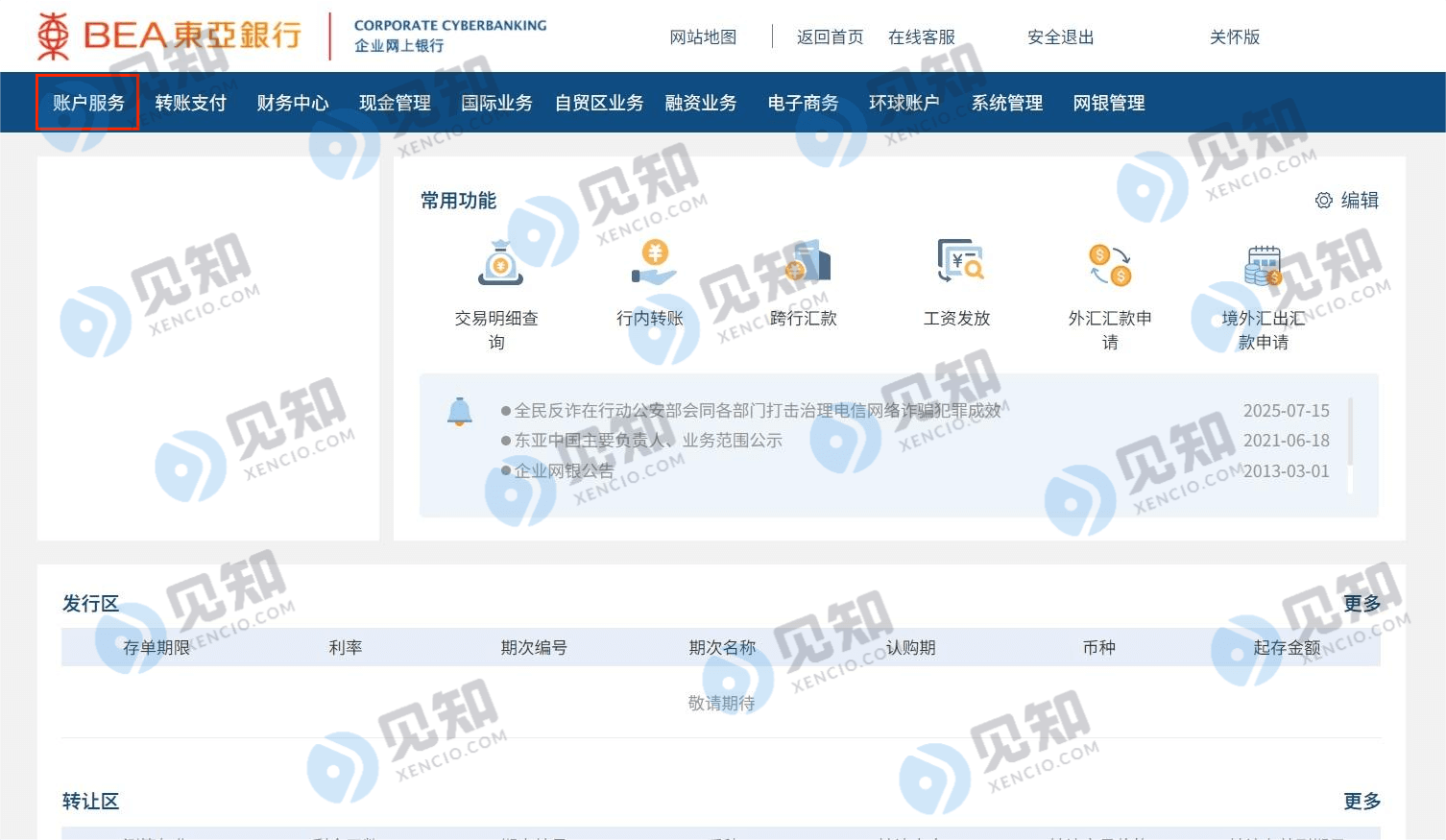Click the notification bell icon
The image size is (1446, 840).
pyautogui.click(x=460, y=411)
